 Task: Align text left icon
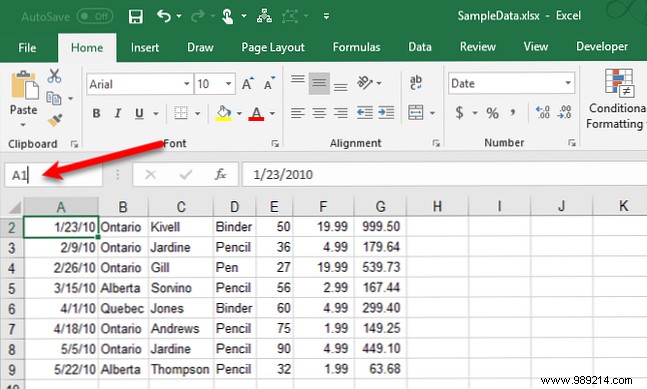coord(298,113)
